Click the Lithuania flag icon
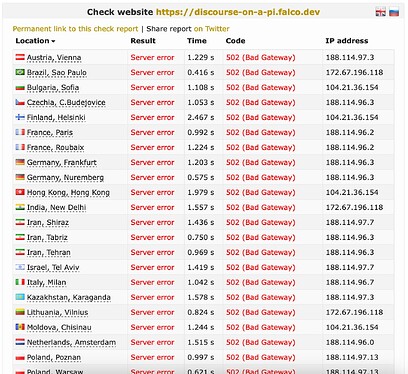 pos(20,312)
